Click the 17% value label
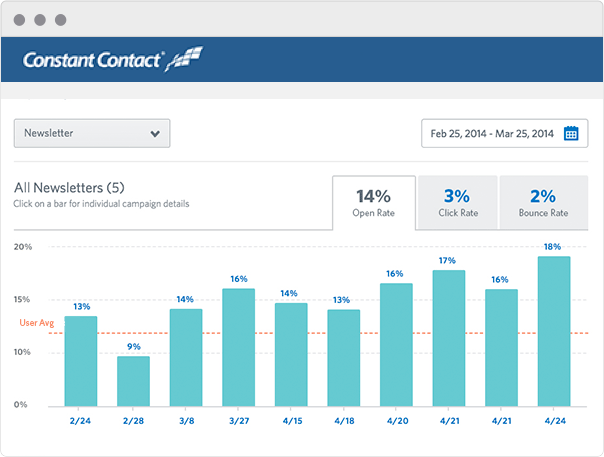Image resolution: width=604 pixels, height=457 pixels. [447, 260]
